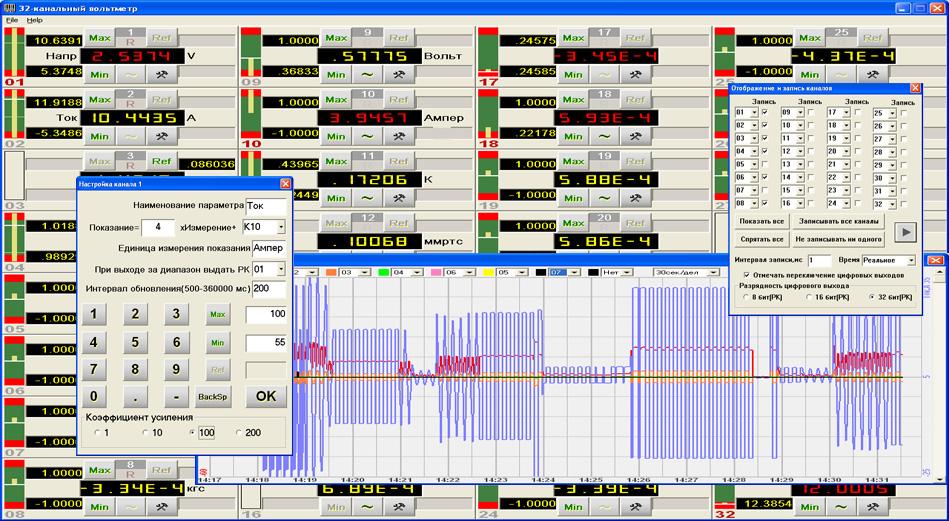The height and width of the screenshot is (521, 949).
Task: Click the yellow trace color swatch
Action: [487, 273]
